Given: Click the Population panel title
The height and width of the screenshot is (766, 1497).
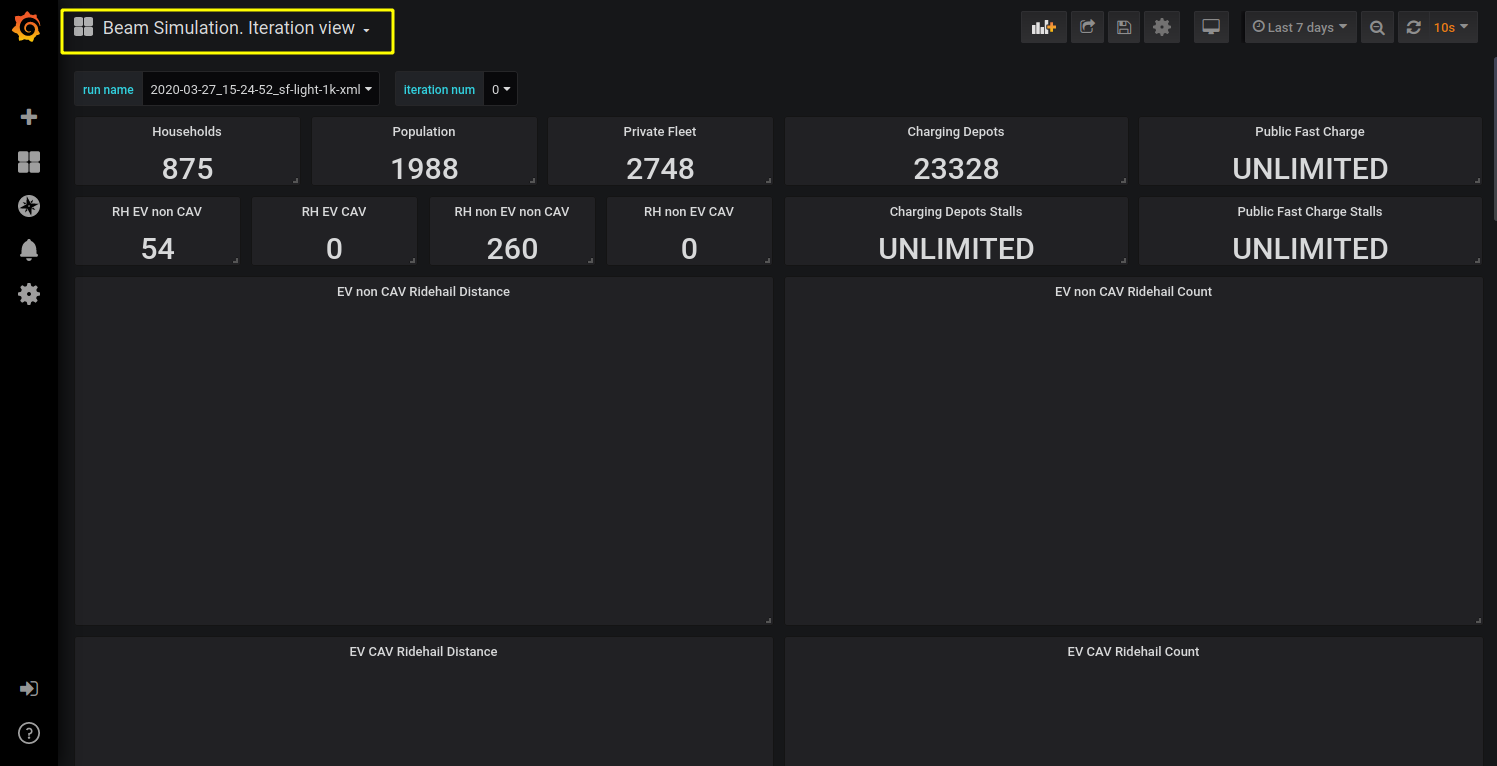Looking at the screenshot, I should [424, 131].
